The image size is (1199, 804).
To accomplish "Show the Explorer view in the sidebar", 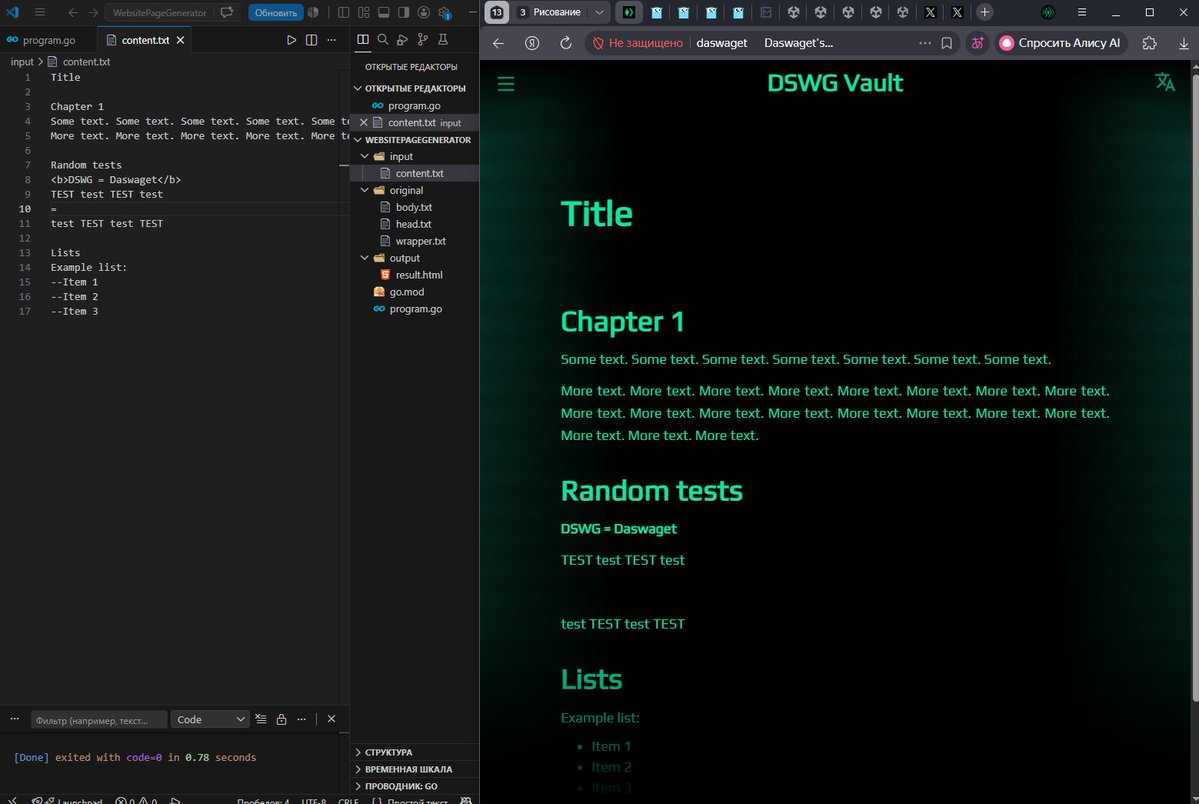I will 362,39.
